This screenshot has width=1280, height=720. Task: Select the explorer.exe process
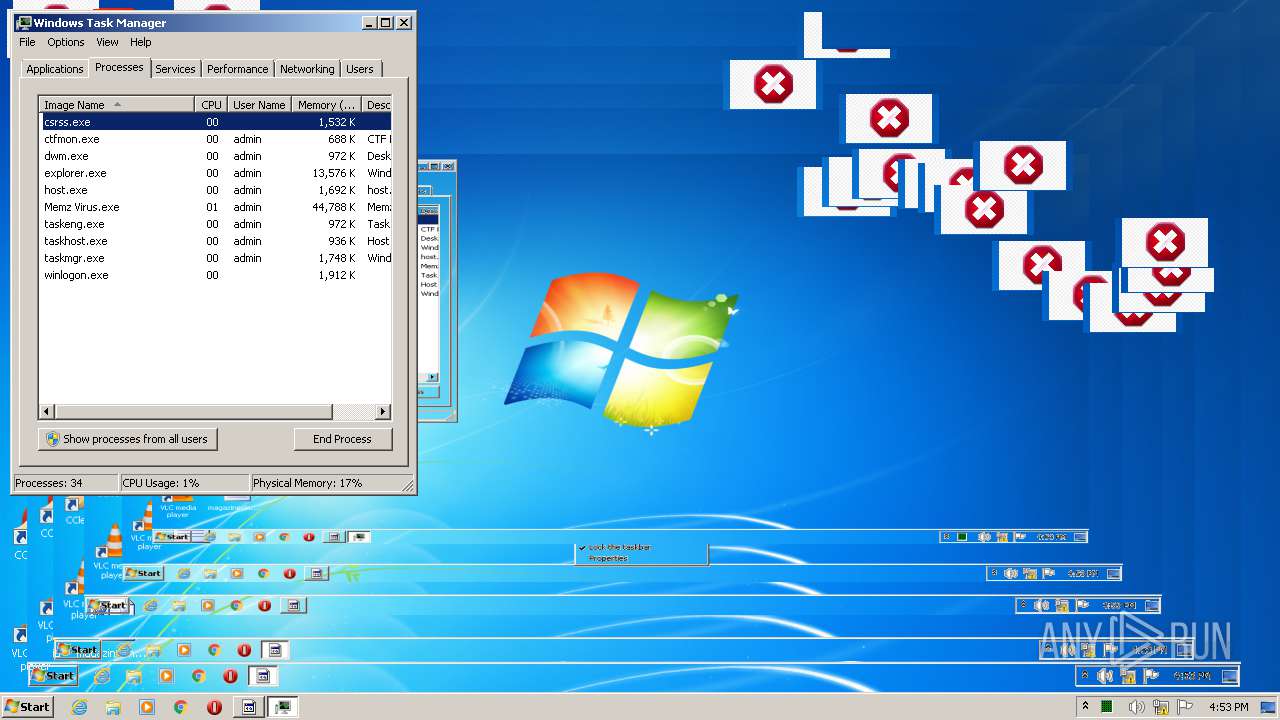point(215,173)
